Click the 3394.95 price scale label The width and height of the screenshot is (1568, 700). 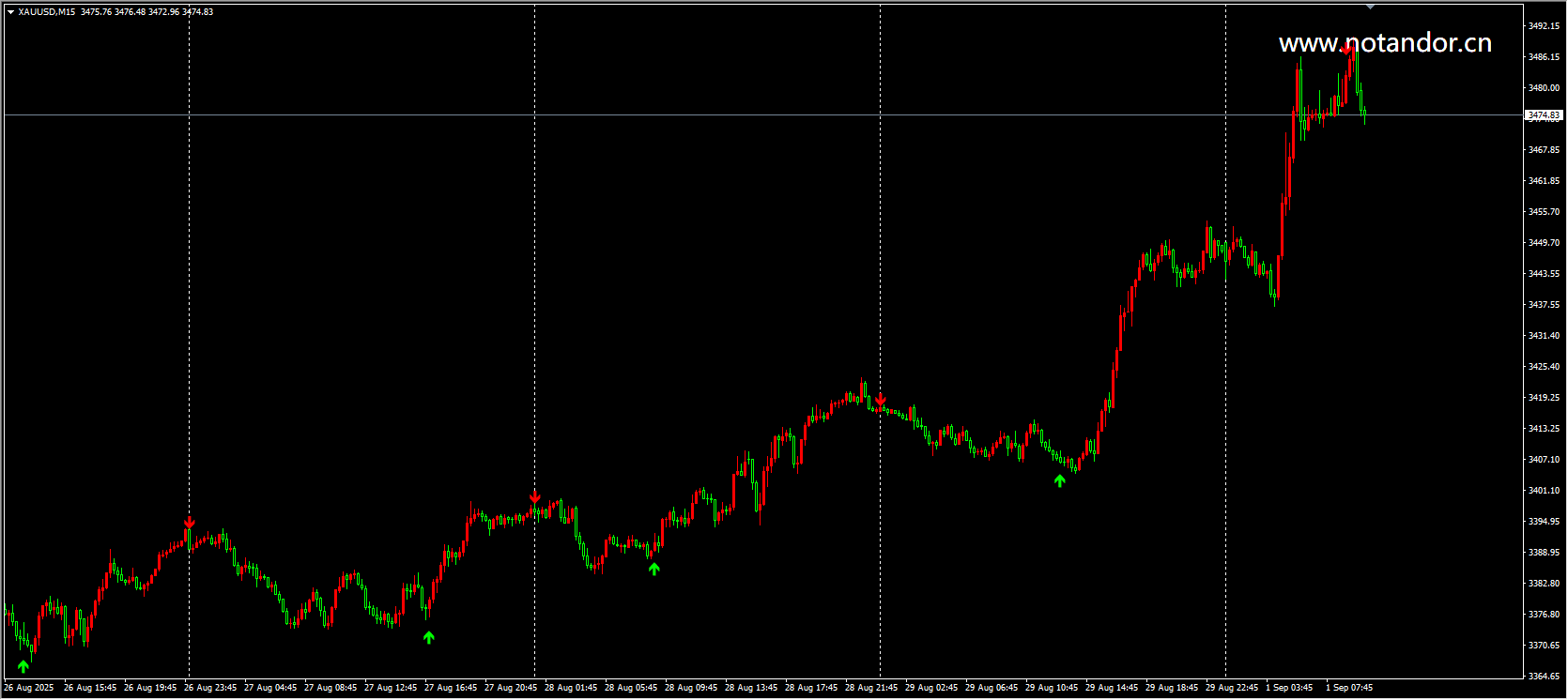[1544, 522]
